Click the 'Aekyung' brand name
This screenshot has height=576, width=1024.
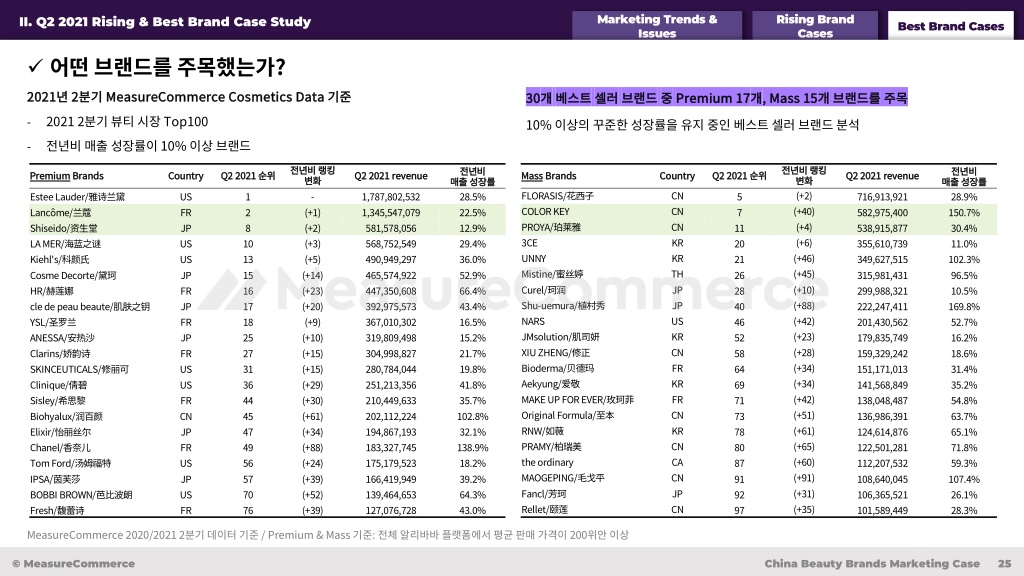tap(551, 384)
